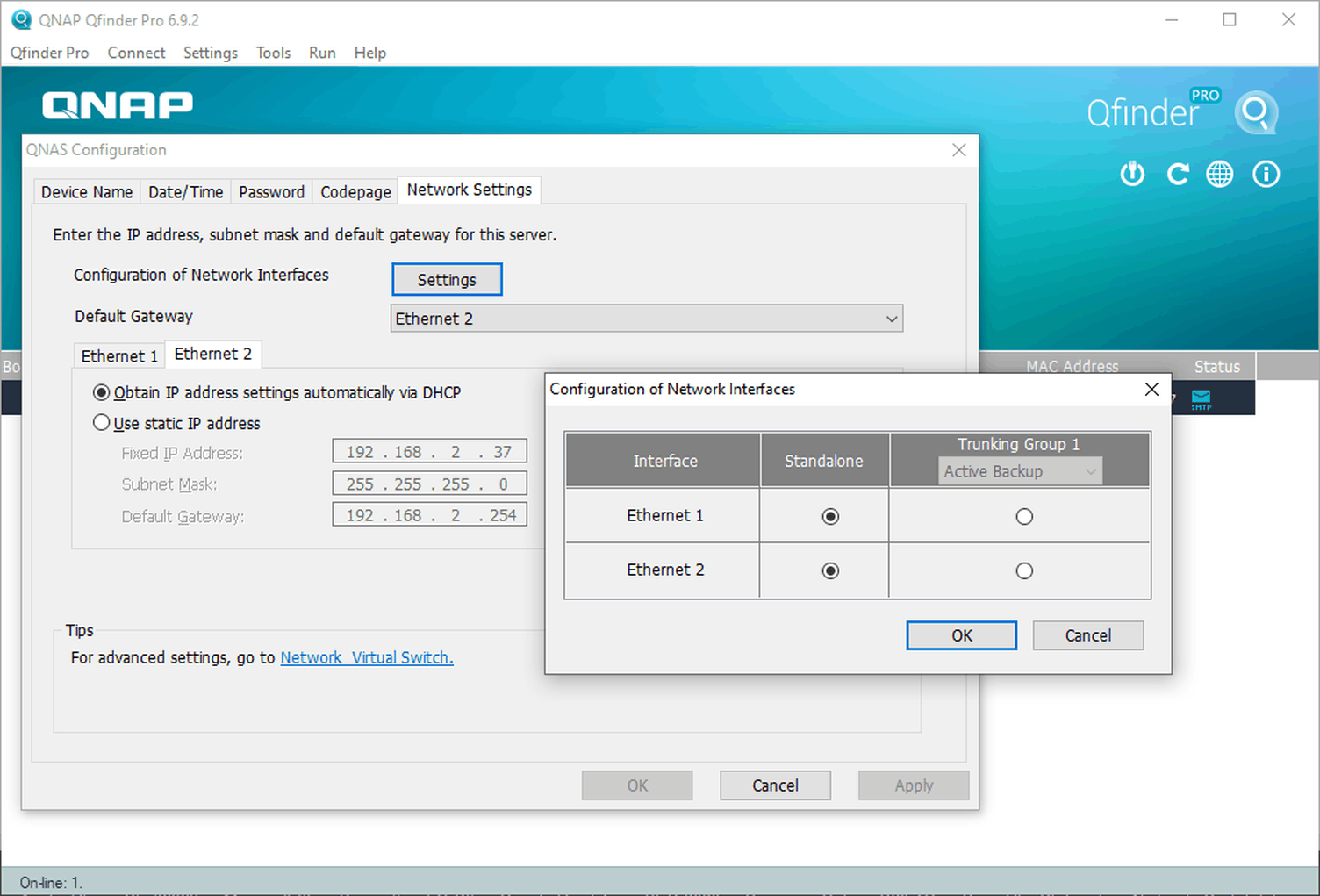Click the info icon in Qfinder header
This screenshot has width=1320, height=896.
pos(1266,174)
